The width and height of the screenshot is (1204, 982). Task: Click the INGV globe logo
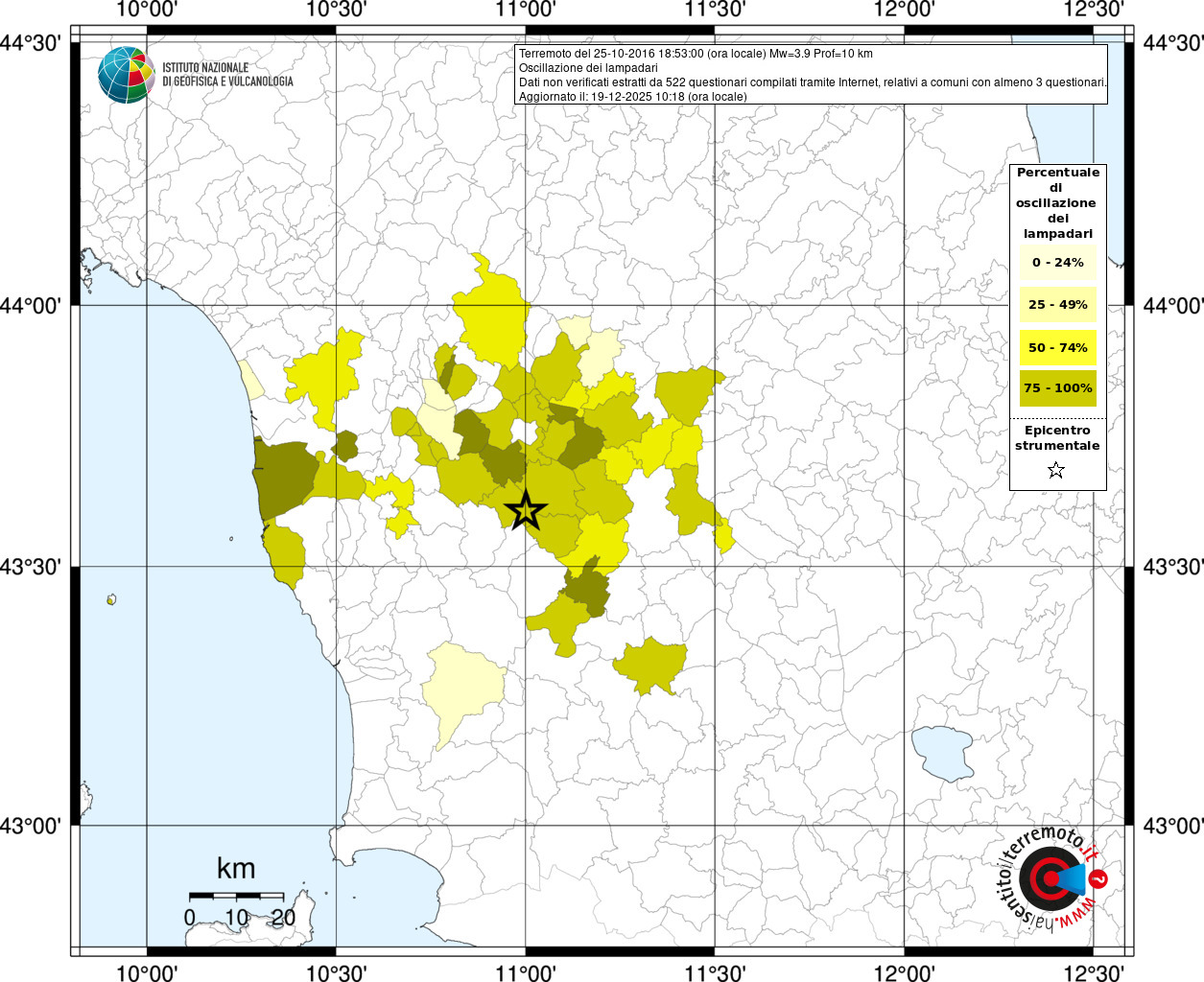pyautogui.click(x=126, y=75)
